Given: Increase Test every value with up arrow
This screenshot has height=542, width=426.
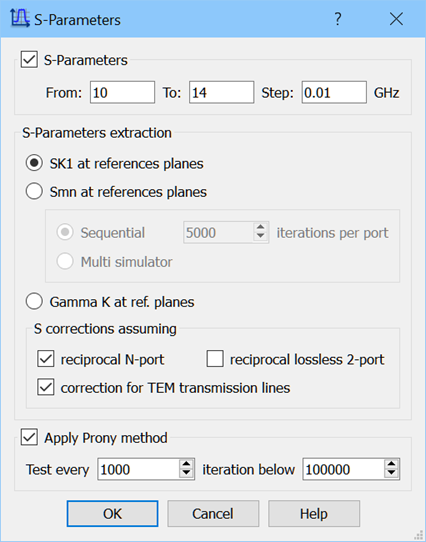Looking at the screenshot, I should pos(186,464).
